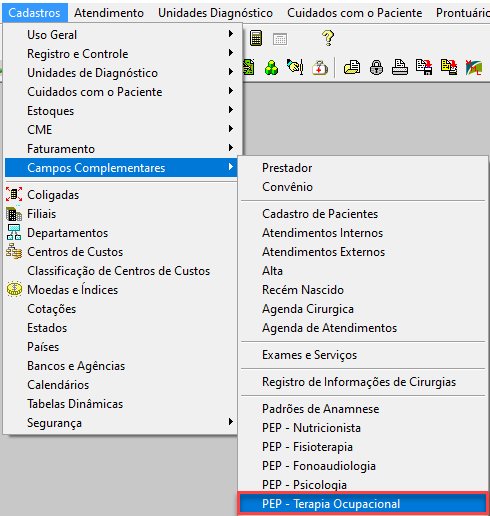
Task: Click the folder with document icon
Action: point(352,67)
